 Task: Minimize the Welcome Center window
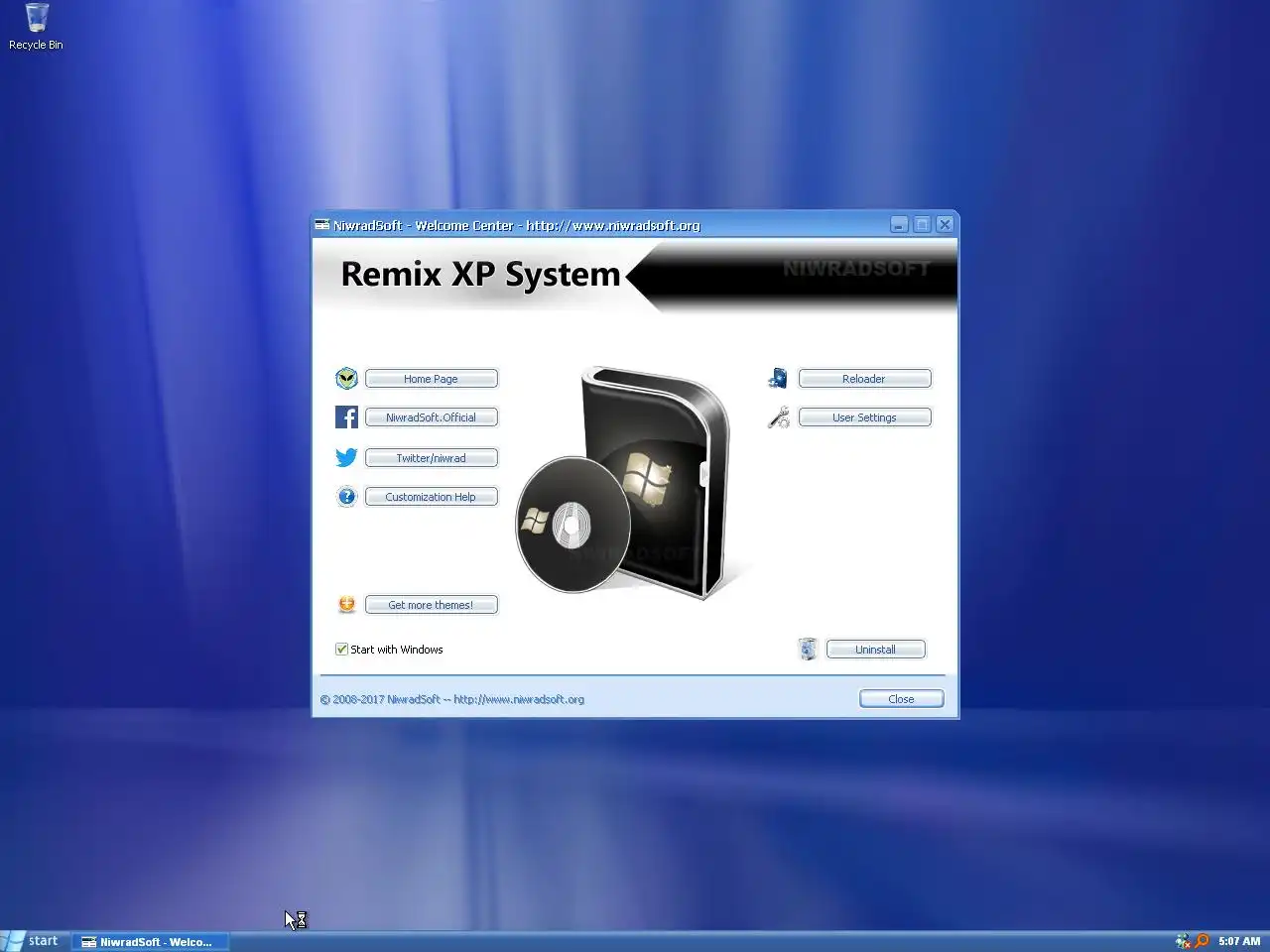[899, 225]
